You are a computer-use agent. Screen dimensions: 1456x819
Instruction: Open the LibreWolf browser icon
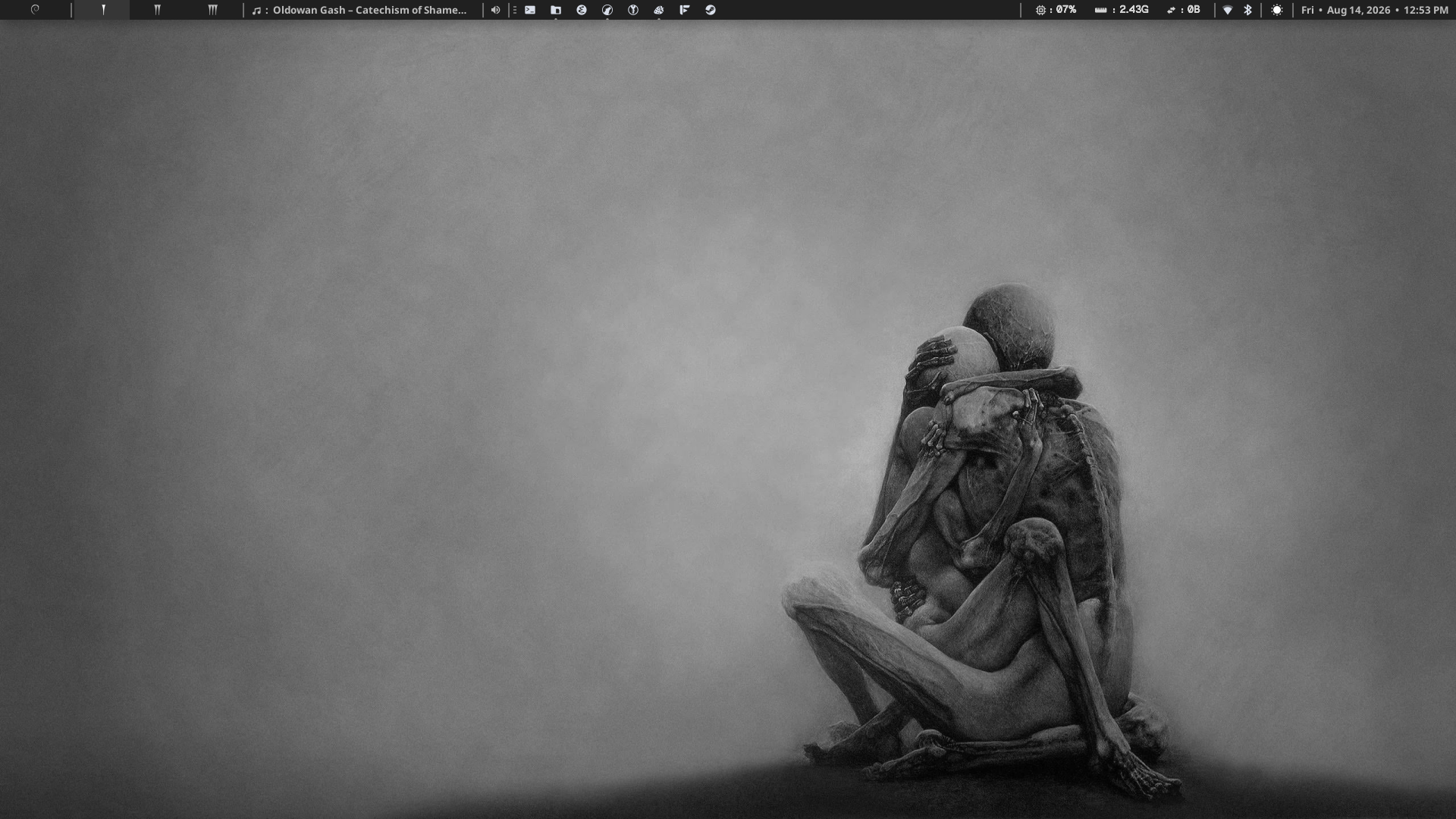[x=607, y=10]
